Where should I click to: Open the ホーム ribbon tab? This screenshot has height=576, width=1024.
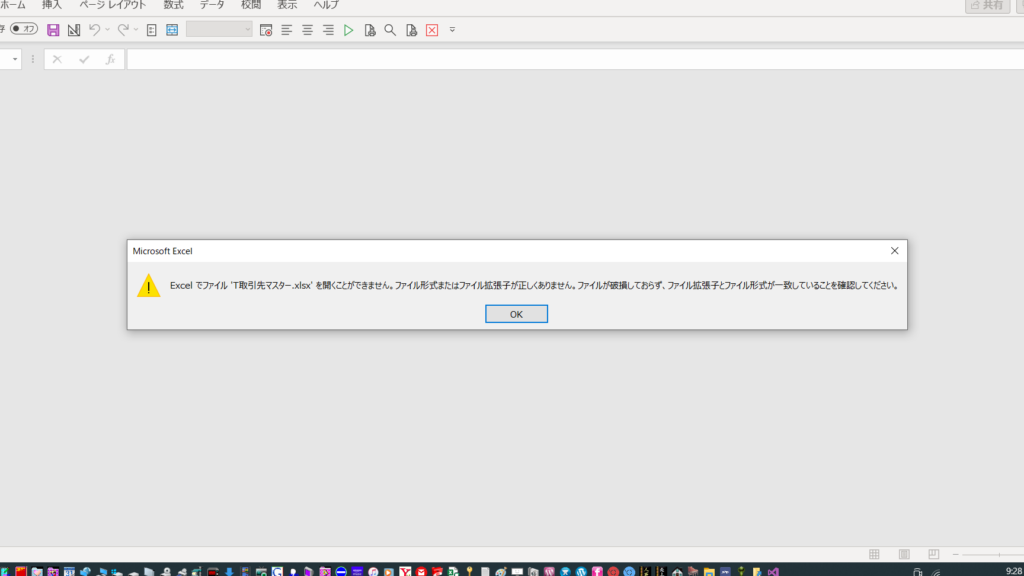pos(13,5)
